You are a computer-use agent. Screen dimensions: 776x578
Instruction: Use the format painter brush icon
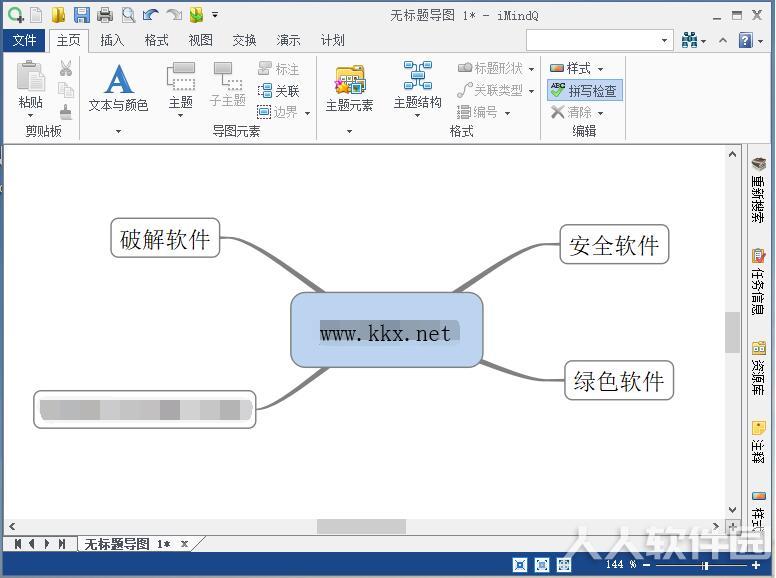[66, 112]
